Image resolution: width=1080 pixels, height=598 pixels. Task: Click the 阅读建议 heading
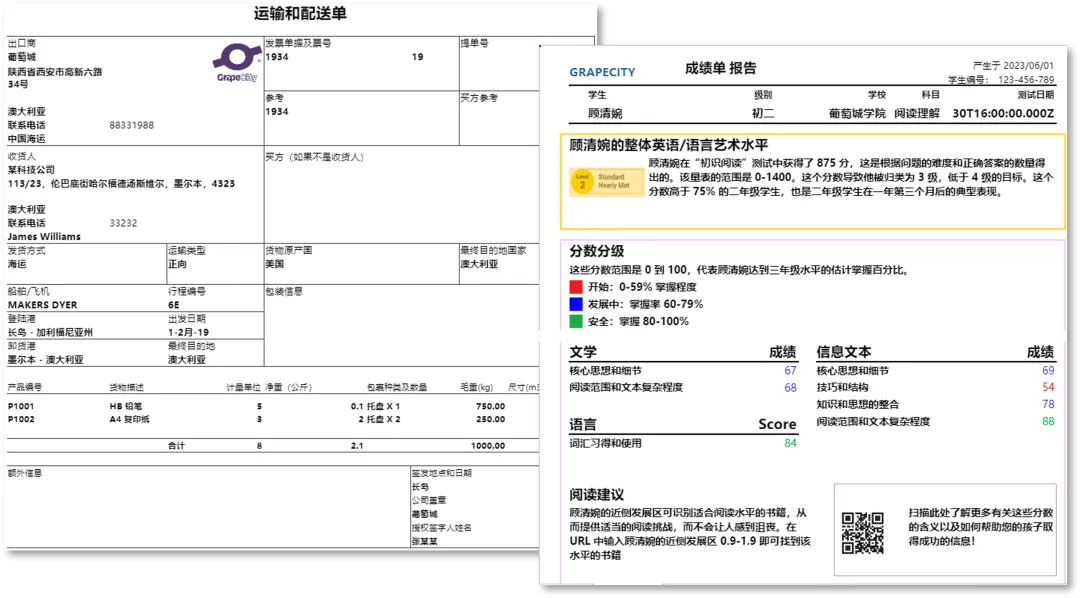tap(596, 495)
